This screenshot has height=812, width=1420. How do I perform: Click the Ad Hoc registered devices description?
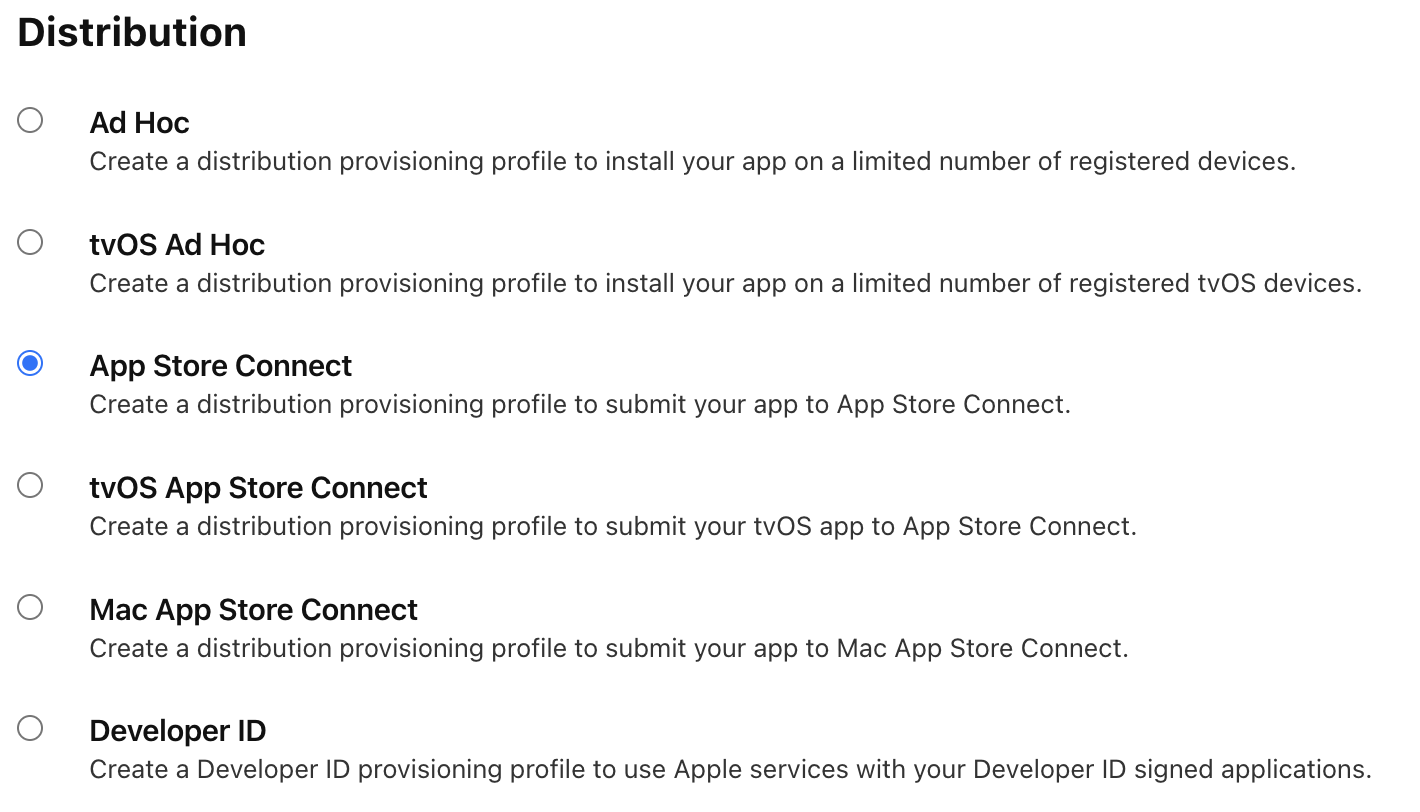click(692, 162)
